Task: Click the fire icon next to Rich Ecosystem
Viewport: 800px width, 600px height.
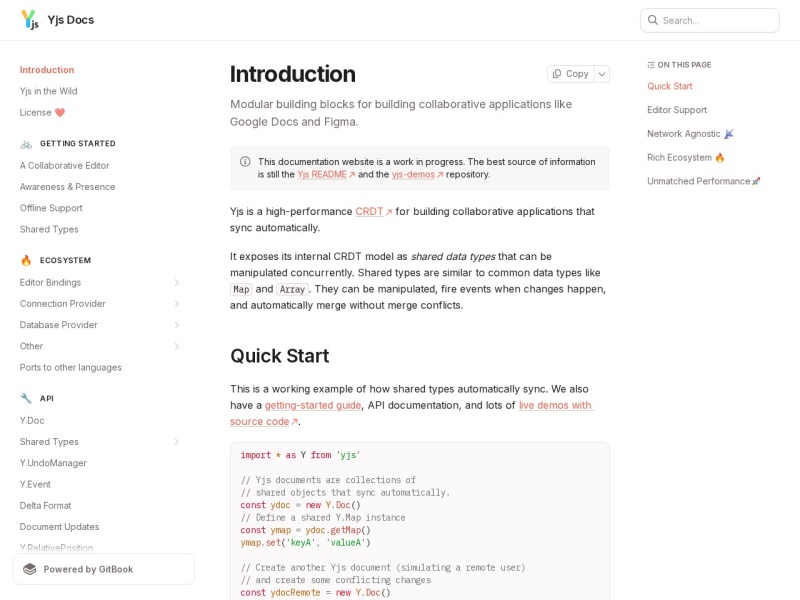Action: coord(719,158)
